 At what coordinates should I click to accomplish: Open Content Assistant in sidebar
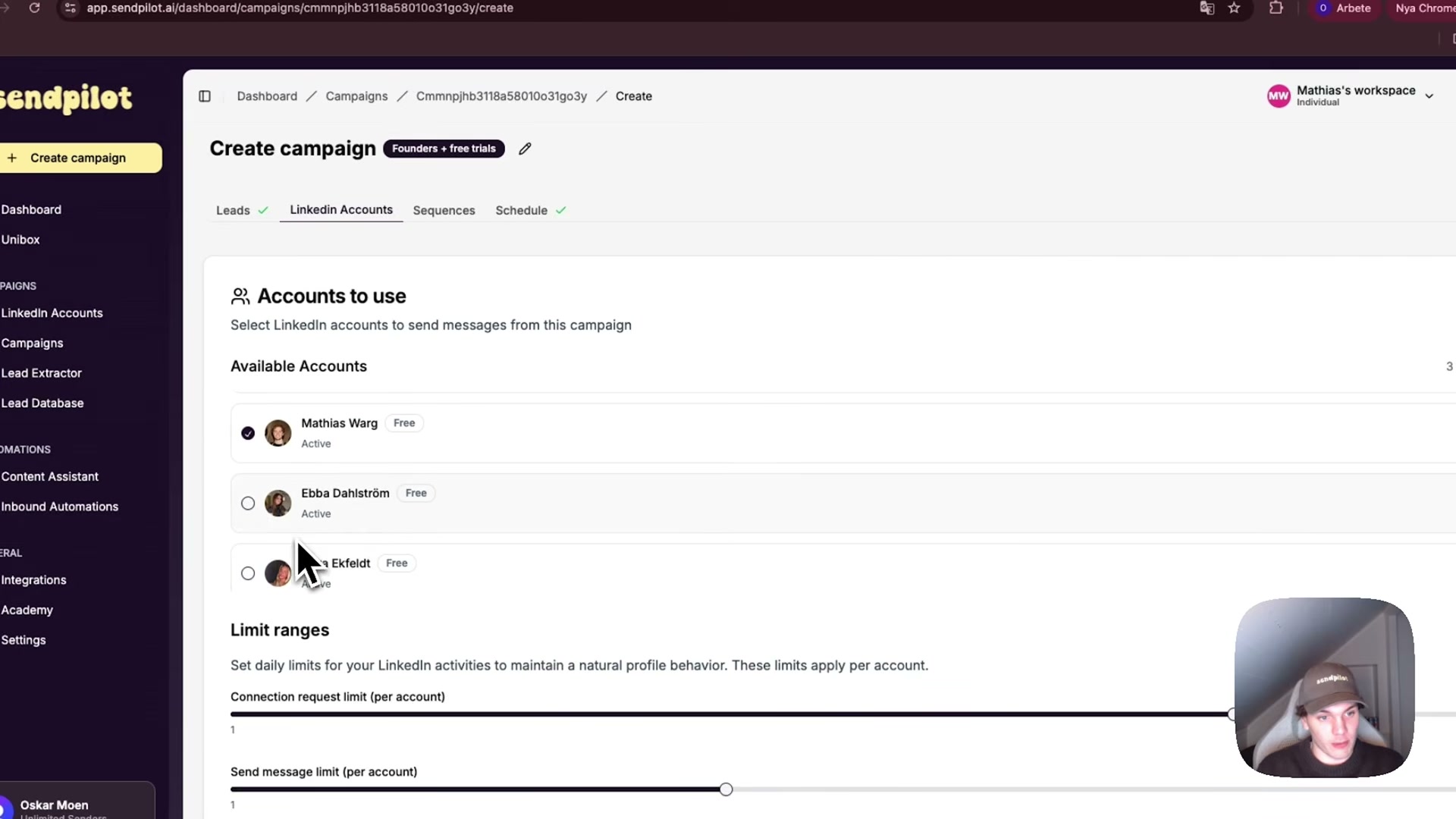pos(49,477)
